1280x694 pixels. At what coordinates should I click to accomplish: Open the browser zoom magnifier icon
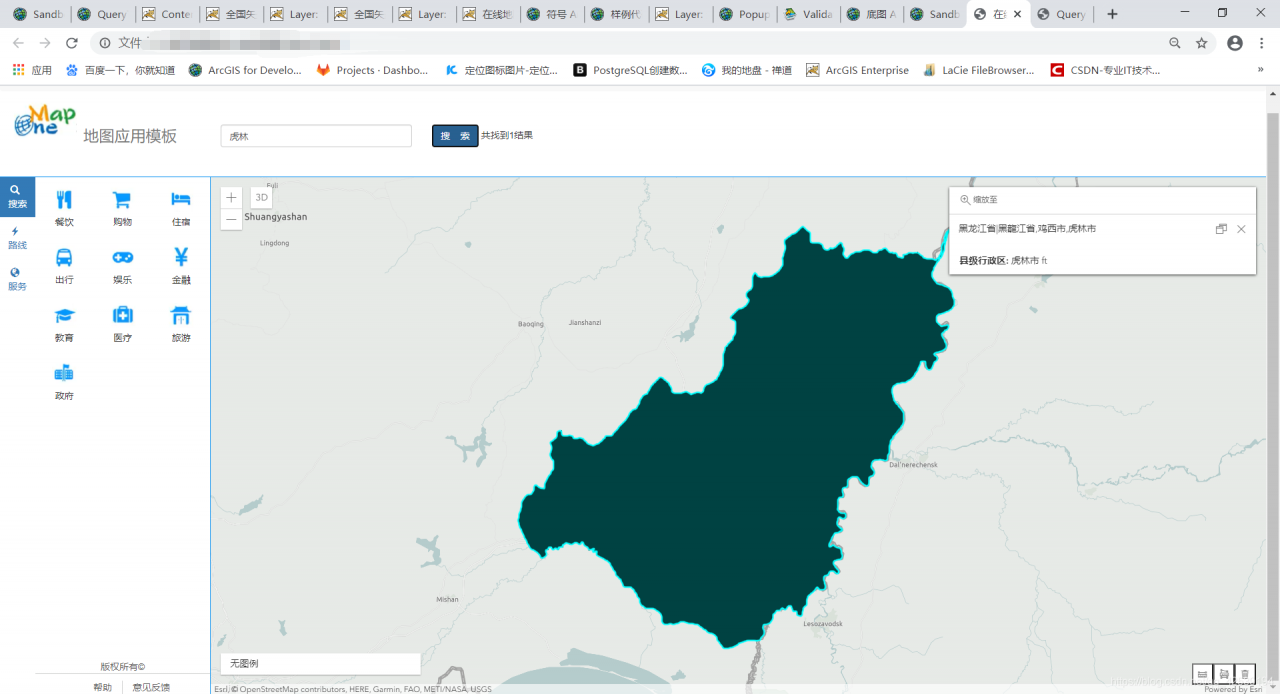coord(1175,43)
